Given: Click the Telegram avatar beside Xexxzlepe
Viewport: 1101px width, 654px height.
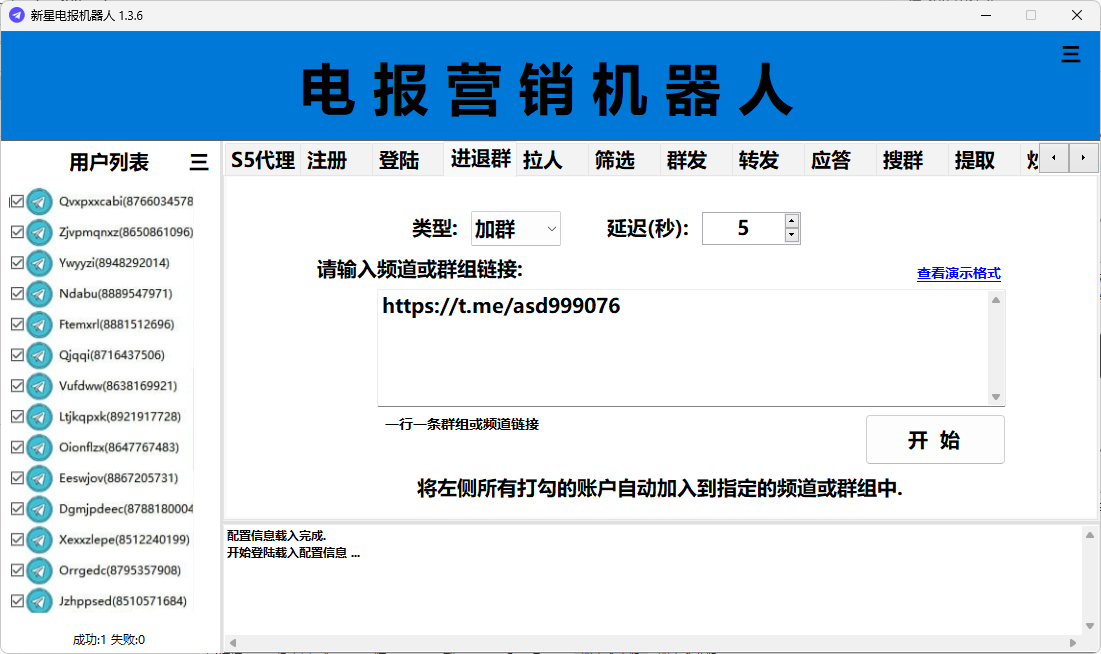Looking at the screenshot, I should click(x=39, y=540).
